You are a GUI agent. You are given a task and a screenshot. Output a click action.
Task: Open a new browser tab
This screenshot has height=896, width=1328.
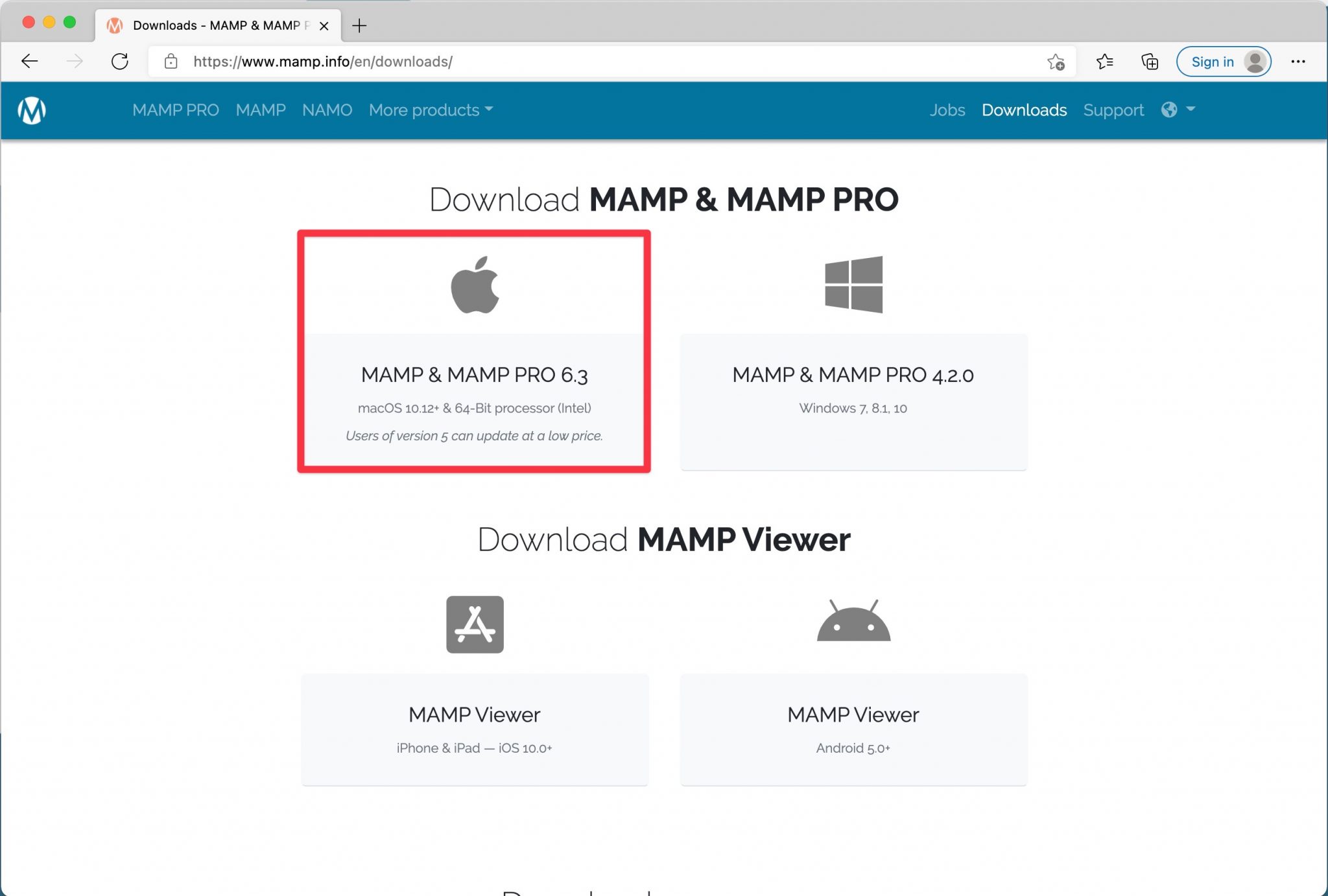coord(361,26)
